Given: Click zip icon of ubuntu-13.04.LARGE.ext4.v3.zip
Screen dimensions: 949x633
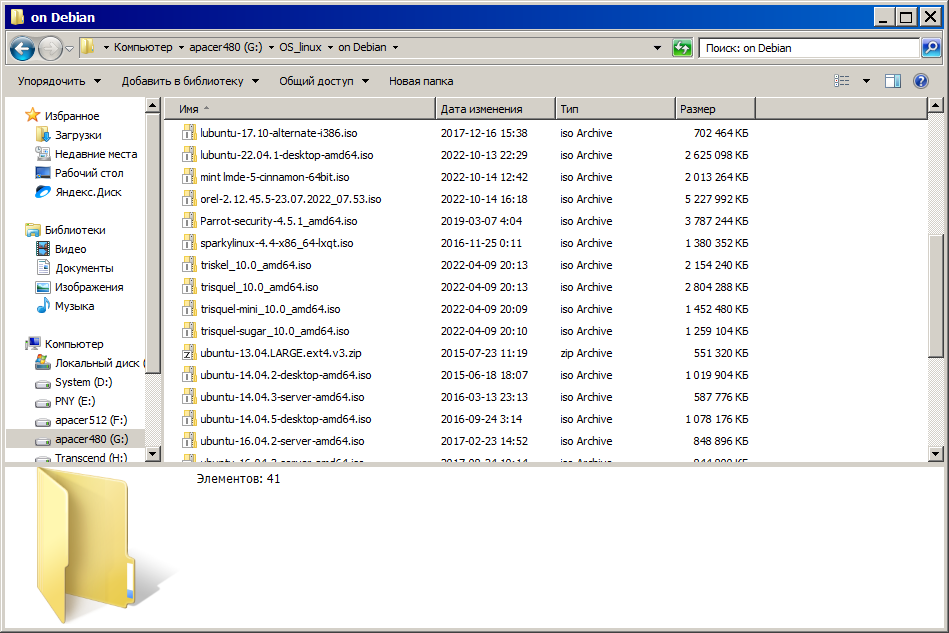Looking at the screenshot, I should click(x=189, y=353).
